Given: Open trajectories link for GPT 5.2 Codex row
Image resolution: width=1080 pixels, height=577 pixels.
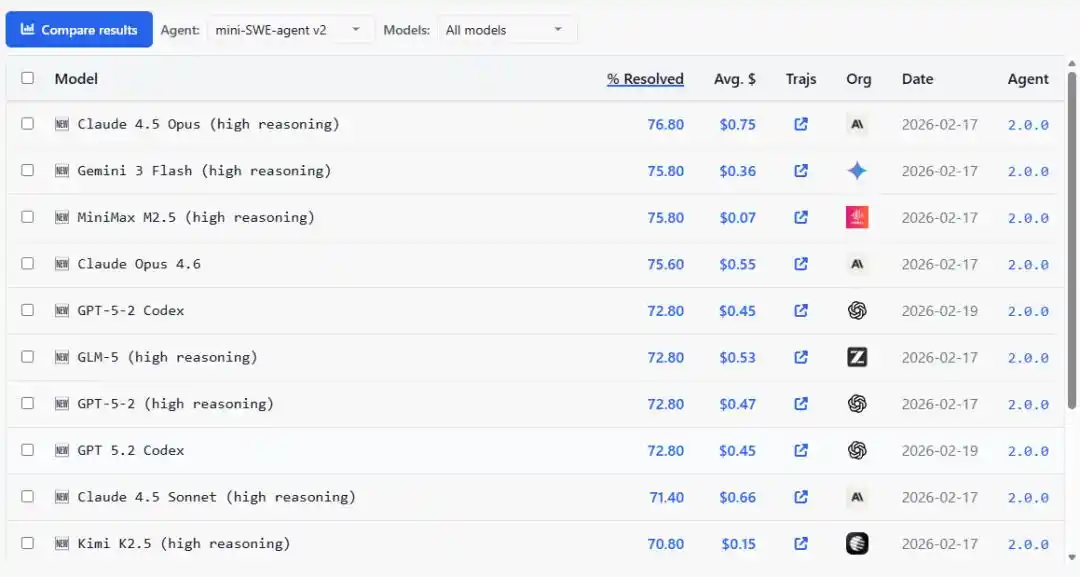Looking at the screenshot, I should pos(800,450).
